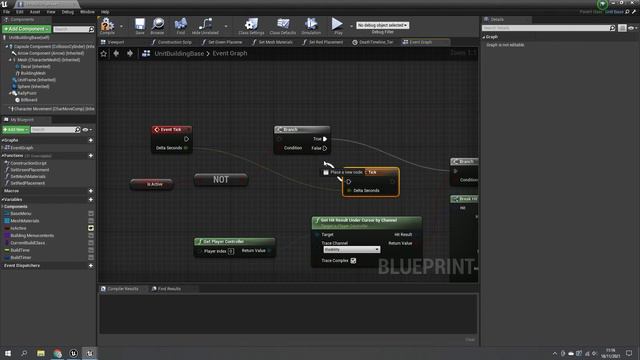The width and height of the screenshot is (640, 360).
Task: Compile the blueprint with the Compile icon
Action: point(107,25)
